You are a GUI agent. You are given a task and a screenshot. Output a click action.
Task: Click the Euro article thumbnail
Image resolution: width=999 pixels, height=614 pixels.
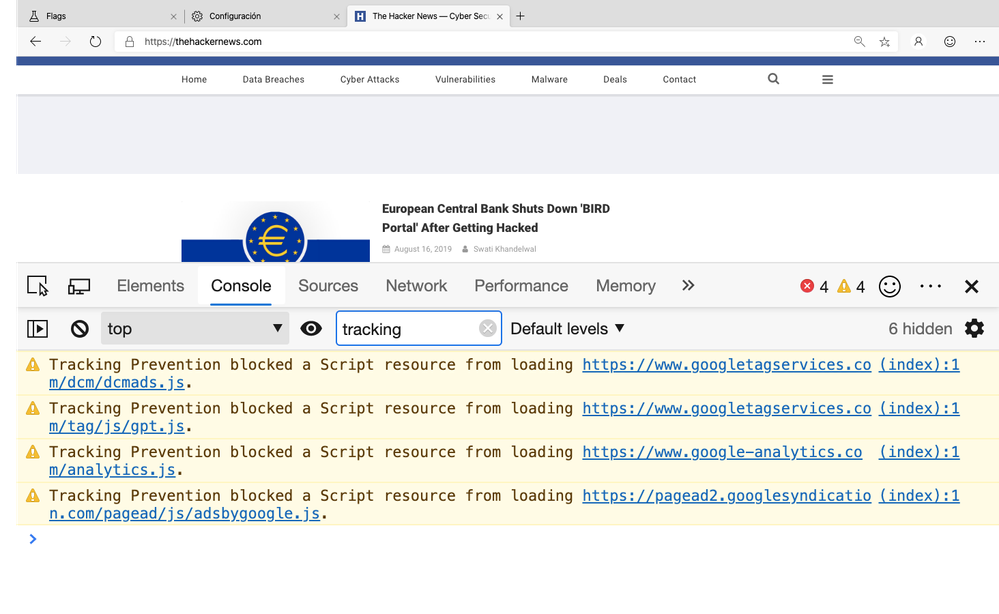[x=275, y=232]
